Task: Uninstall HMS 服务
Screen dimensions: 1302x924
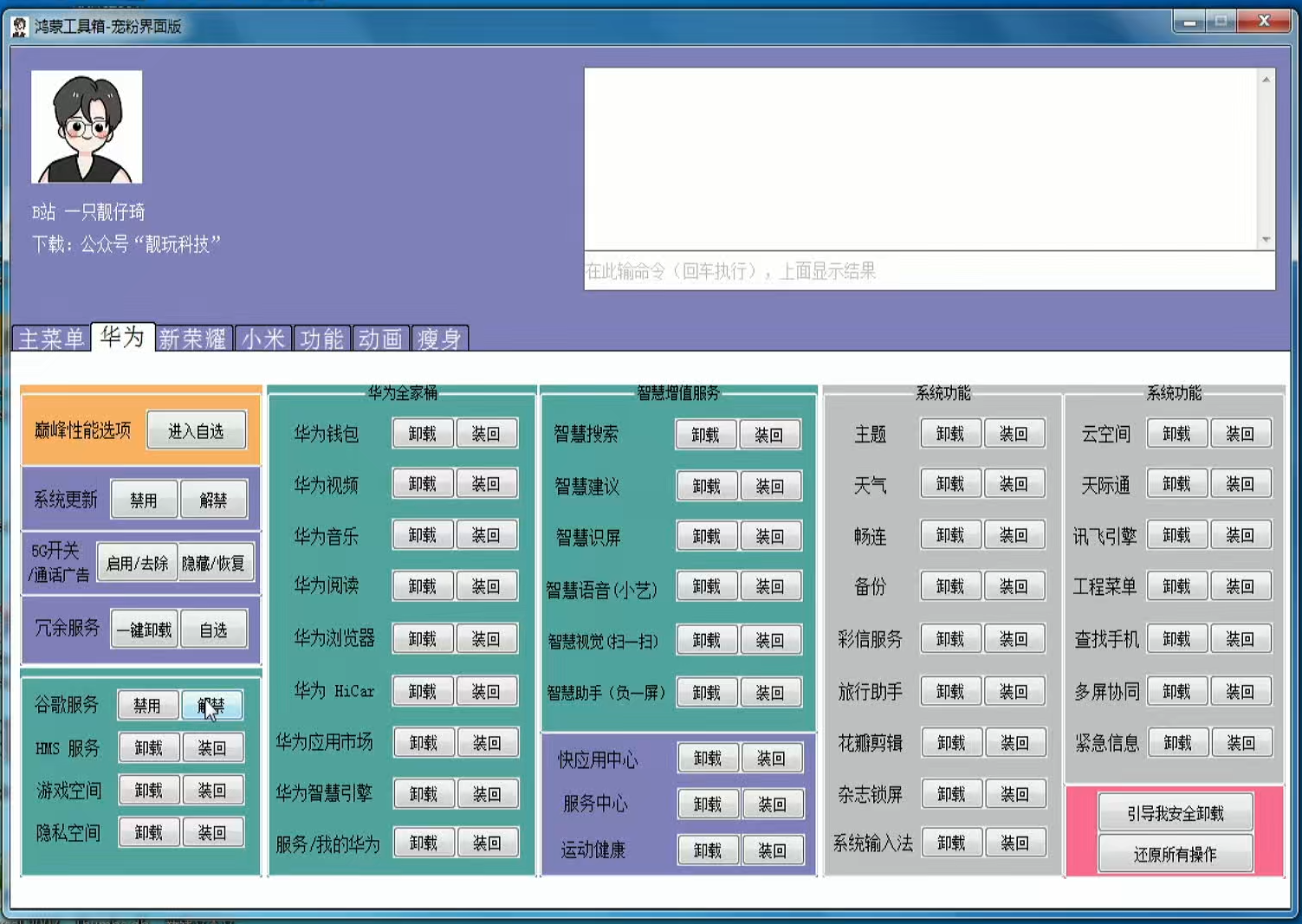Action: tap(149, 747)
